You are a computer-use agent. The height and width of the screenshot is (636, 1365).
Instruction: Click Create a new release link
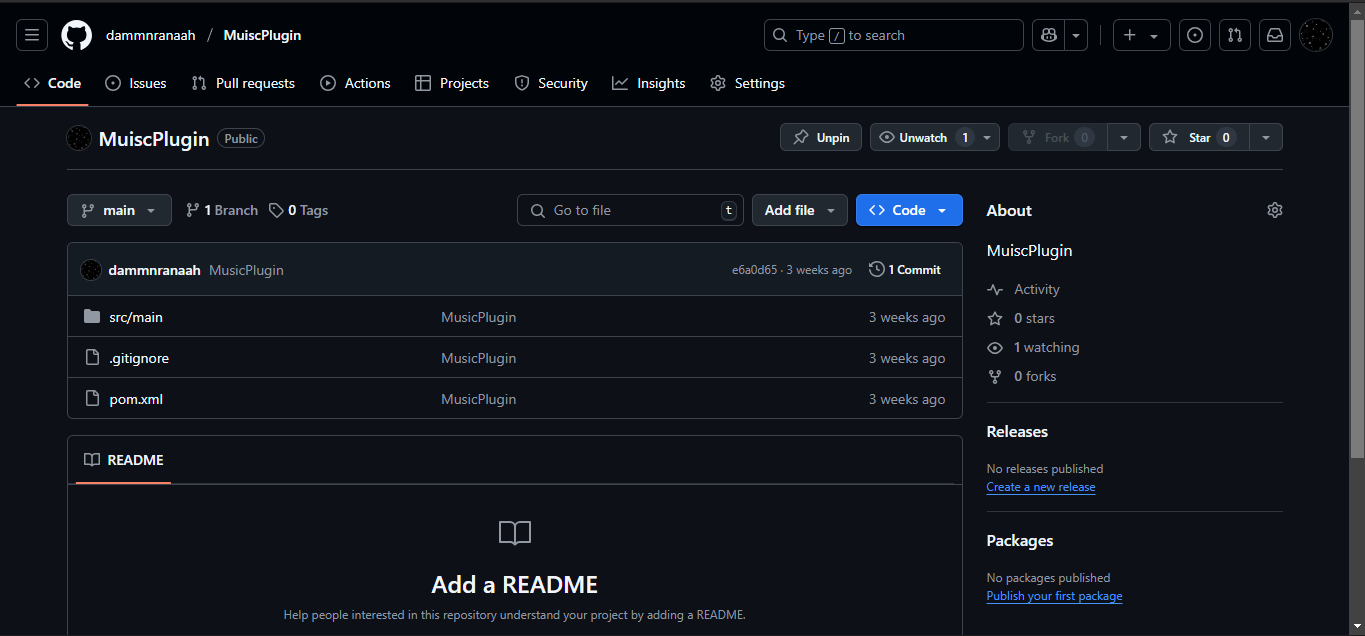[x=1041, y=487]
